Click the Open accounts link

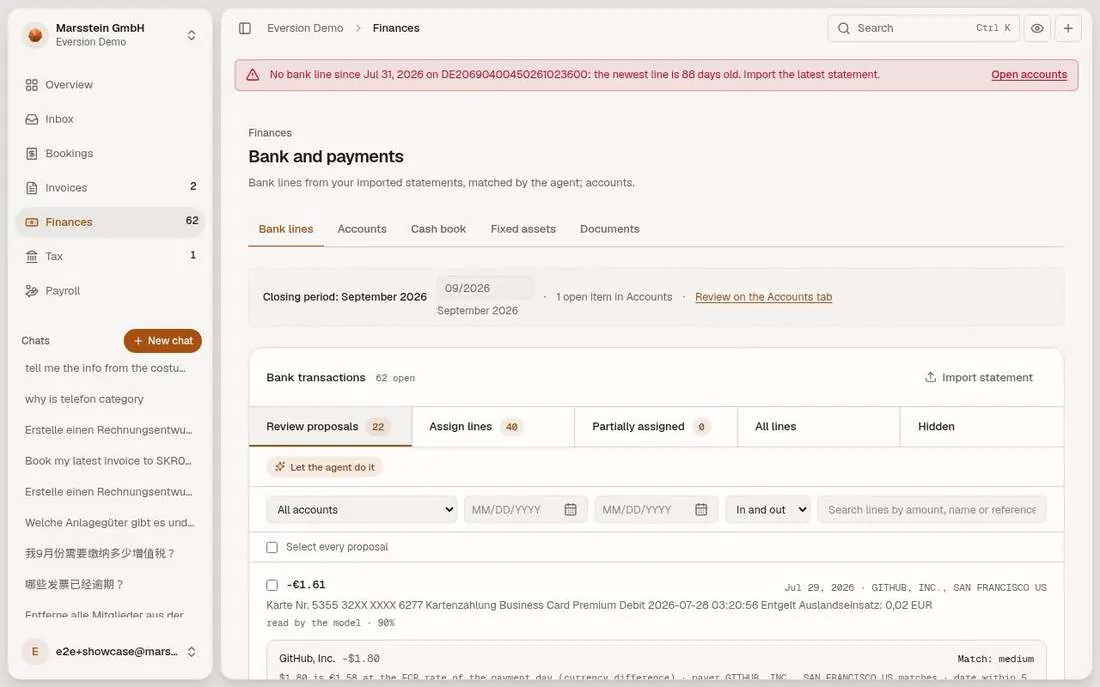click(1028, 74)
